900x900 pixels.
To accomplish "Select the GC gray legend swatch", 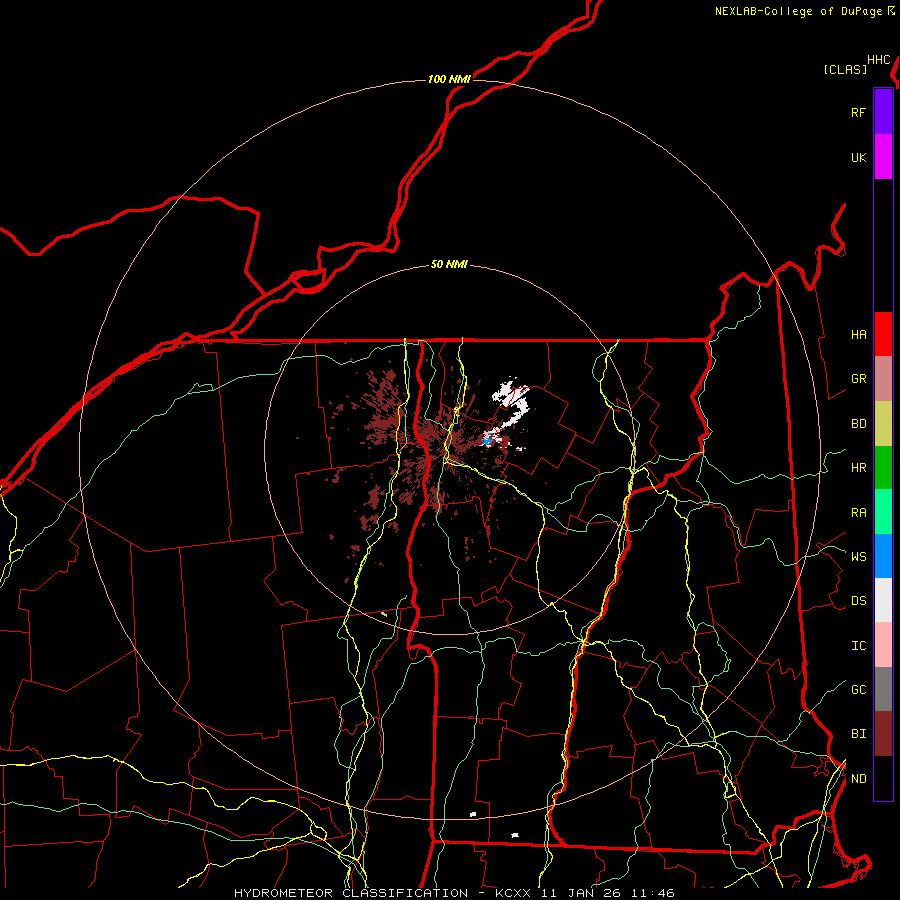I will point(883,689).
